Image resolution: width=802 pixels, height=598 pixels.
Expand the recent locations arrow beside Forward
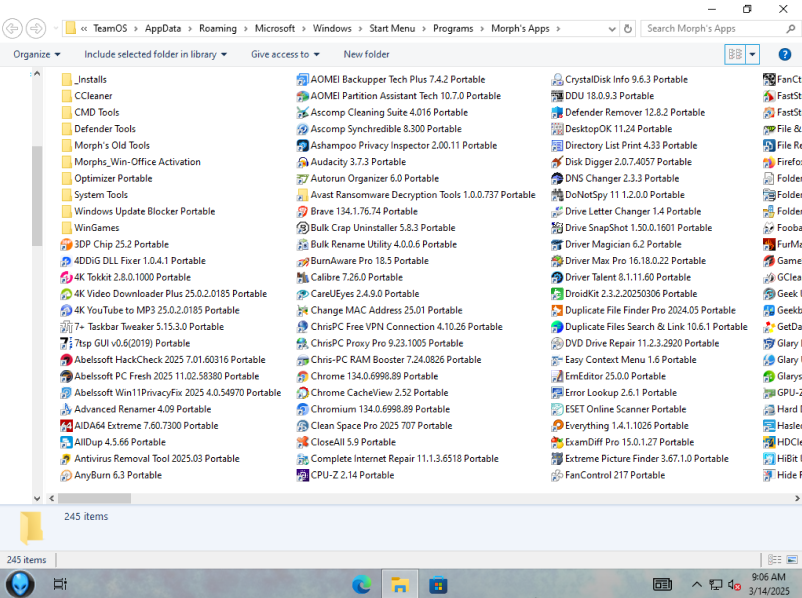click(x=56, y=28)
